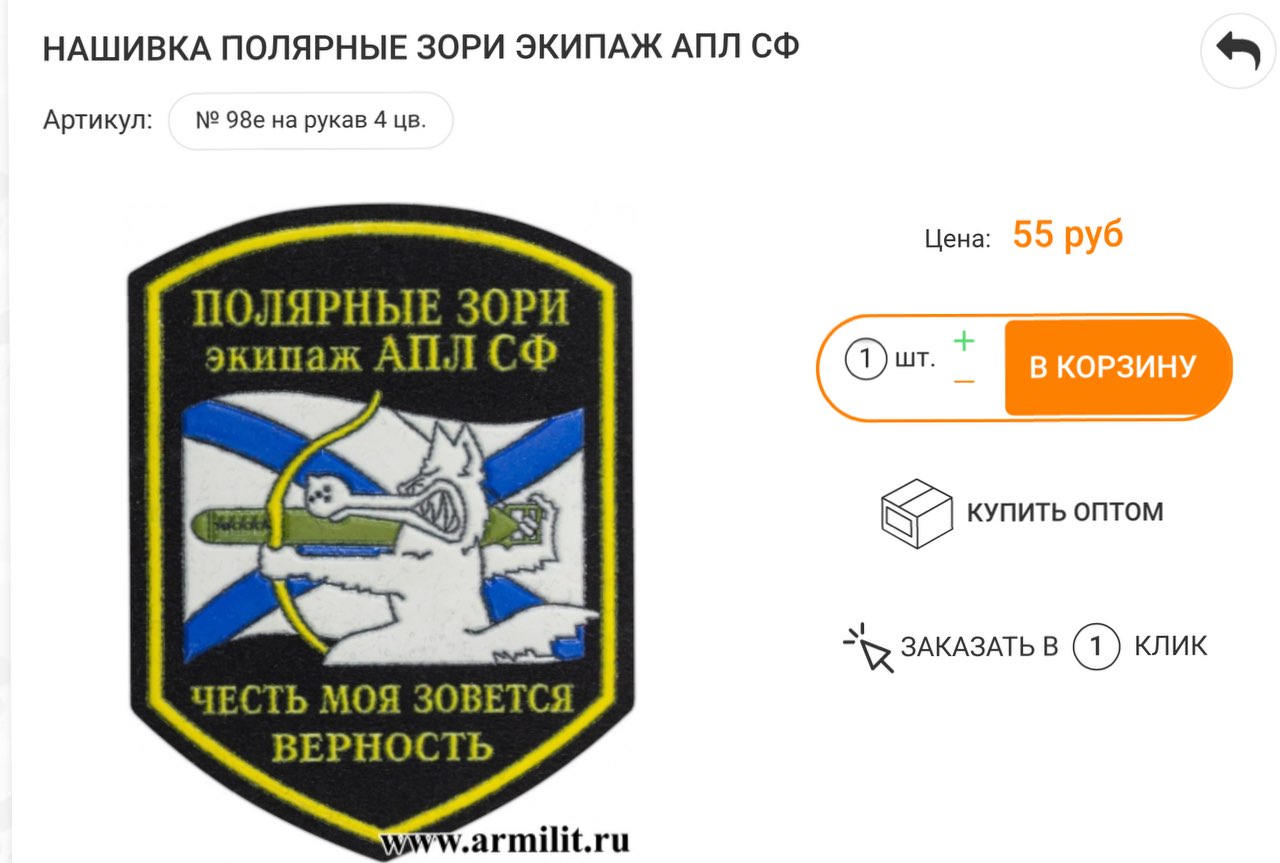Viewport: 1280px width, 863px height.
Task: Click the ЗАКАЗАТЬ В text
Action: coord(979,647)
